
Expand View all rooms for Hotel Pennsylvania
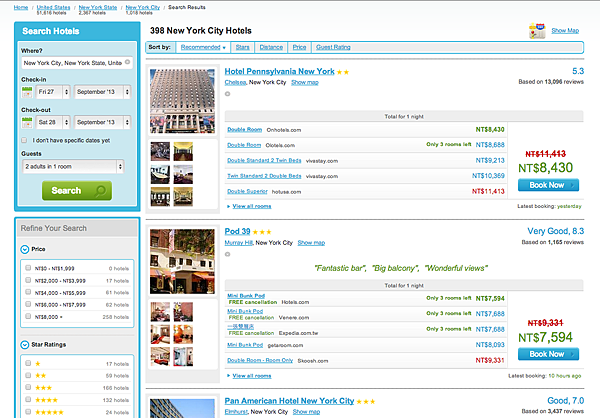[252, 206]
